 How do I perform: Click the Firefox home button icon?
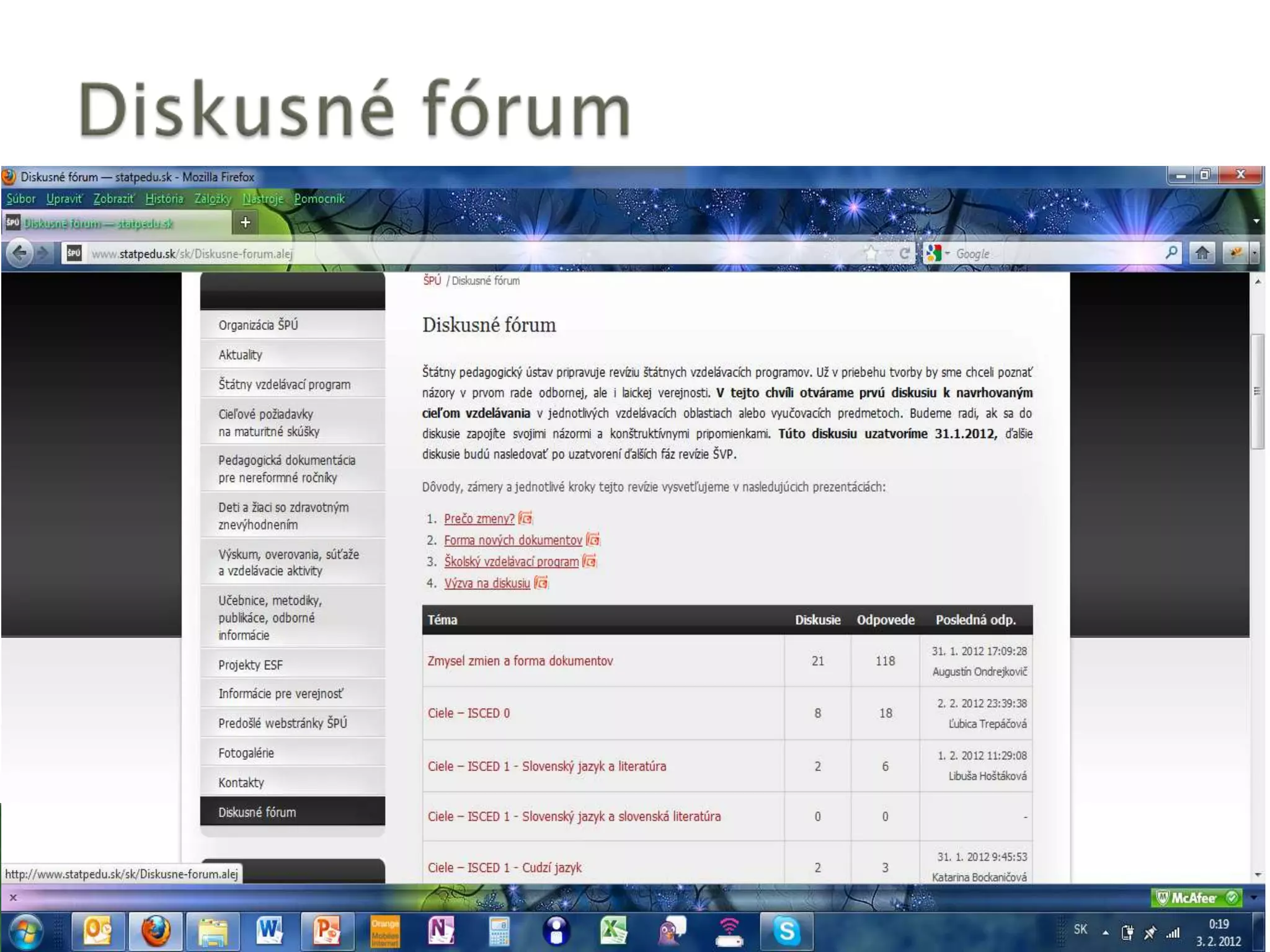[x=1202, y=253]
